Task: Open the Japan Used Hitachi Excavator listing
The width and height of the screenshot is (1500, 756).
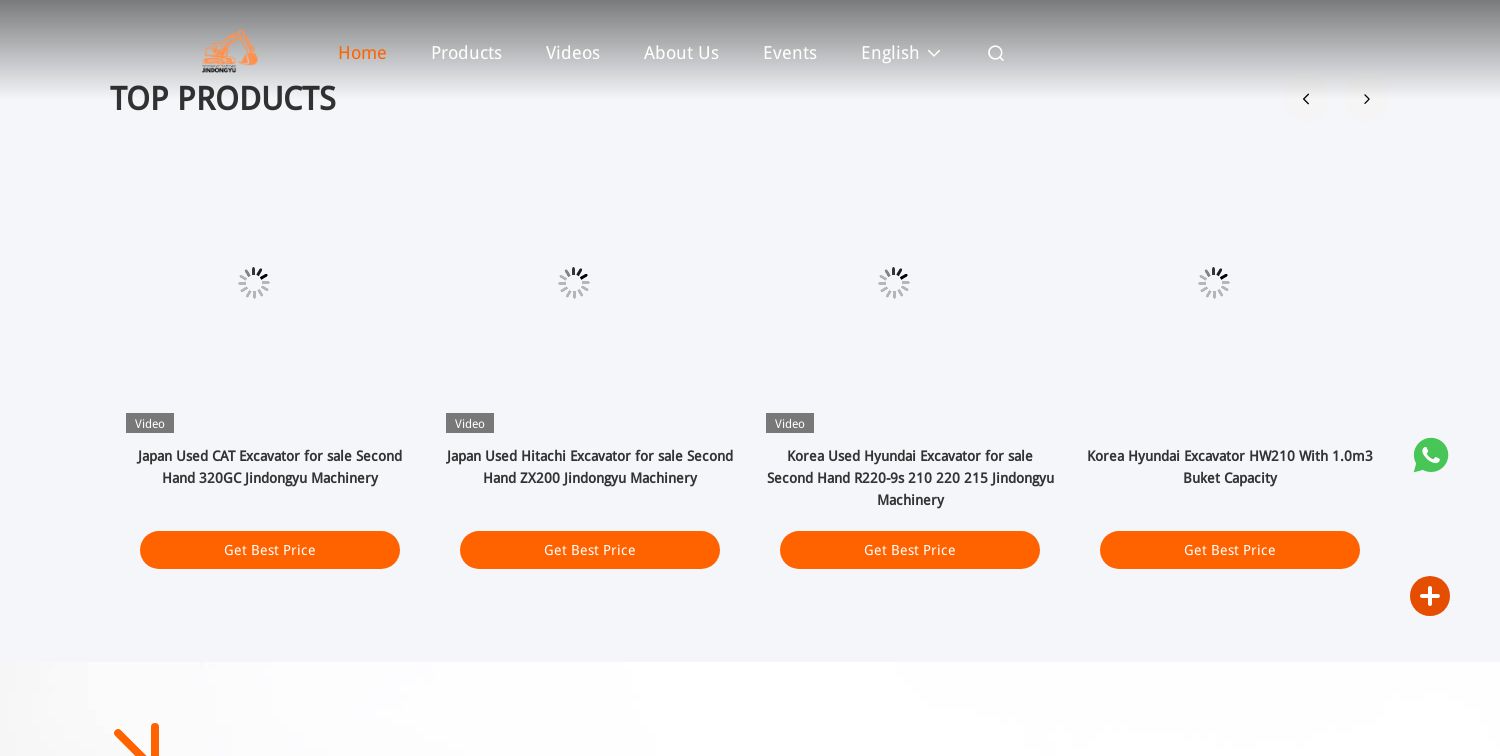Action: [590, 467]
